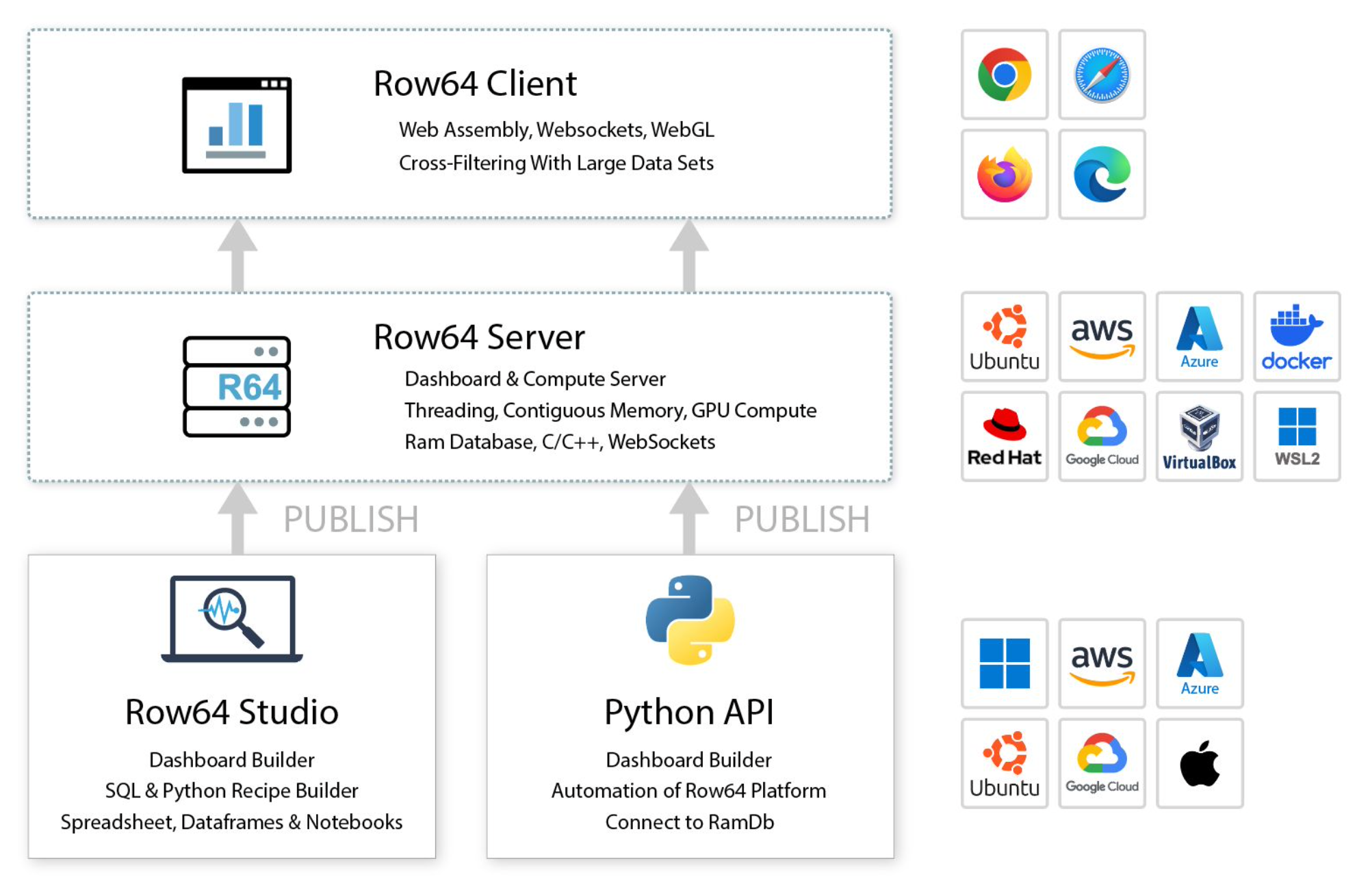The image size is (1370, 896).
Task: Click the Microsoft Edge browser icon
Action: 1102,174
